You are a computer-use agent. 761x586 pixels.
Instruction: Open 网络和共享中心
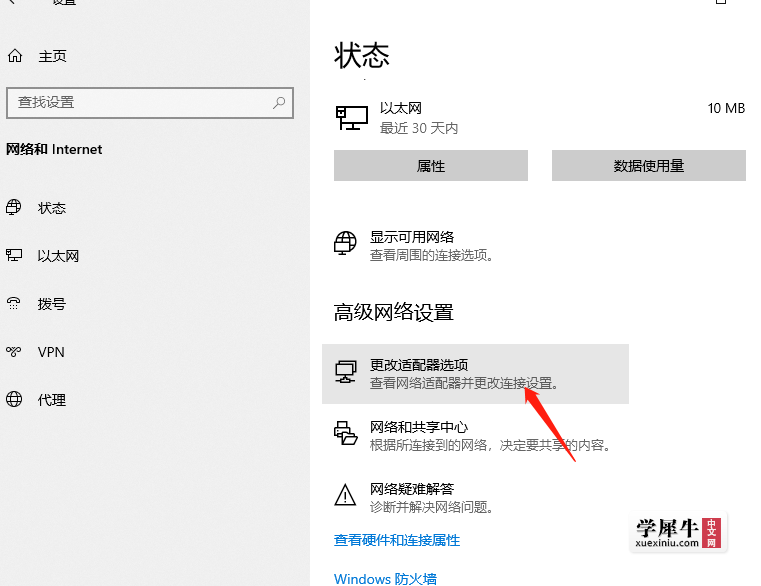click(x=419, y=427)
